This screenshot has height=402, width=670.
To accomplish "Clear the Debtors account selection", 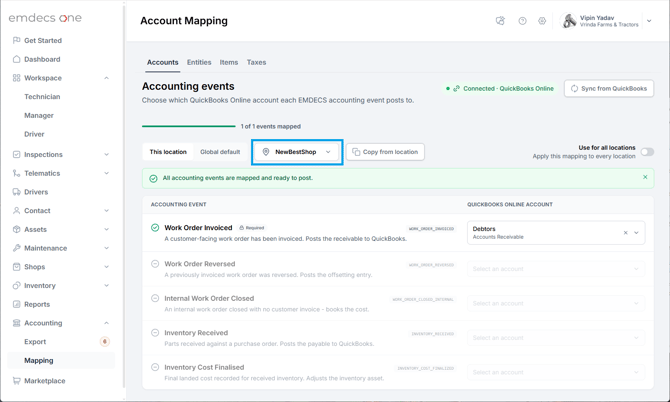I will point(625,233).
